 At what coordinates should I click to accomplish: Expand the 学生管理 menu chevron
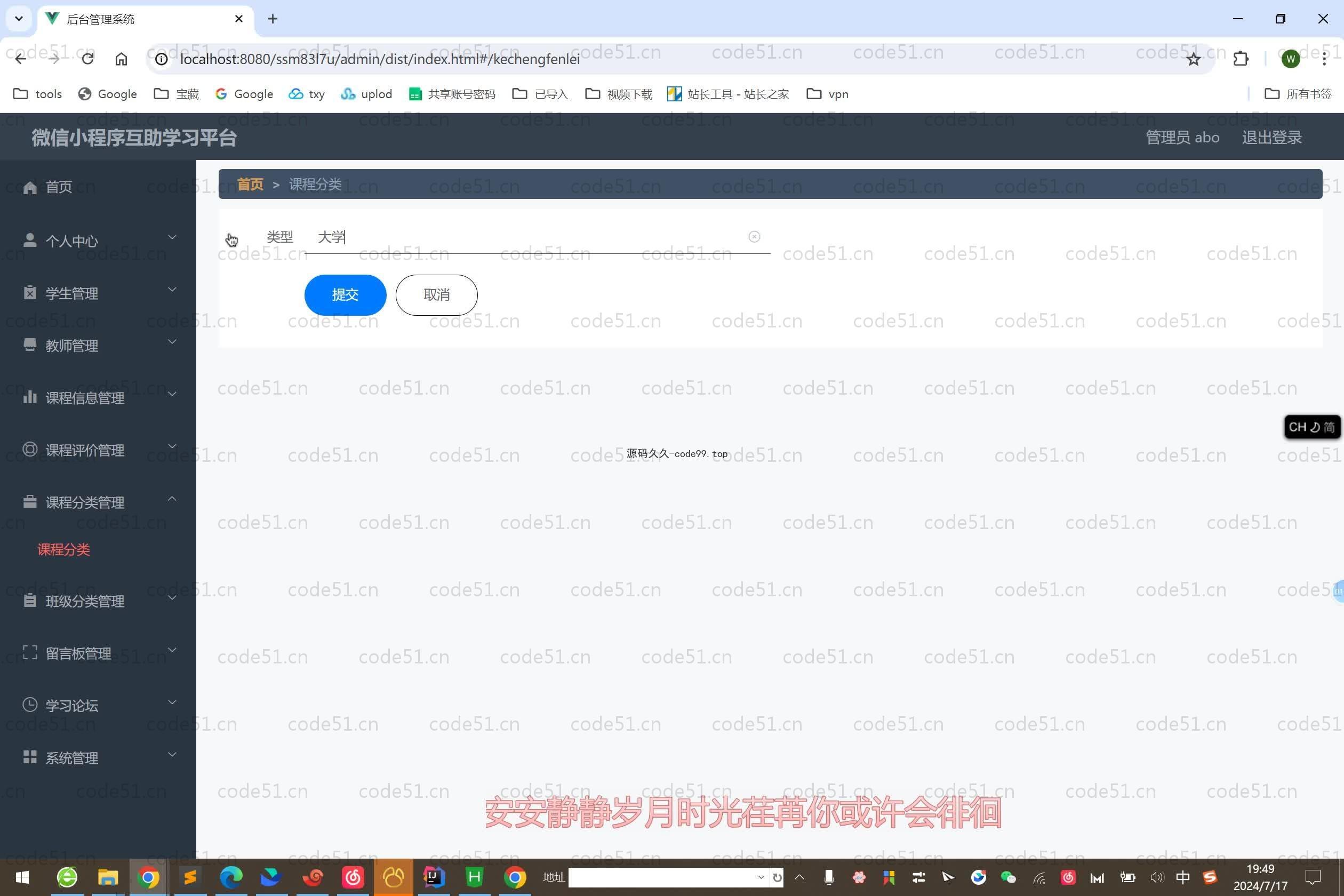coord(172,290)
